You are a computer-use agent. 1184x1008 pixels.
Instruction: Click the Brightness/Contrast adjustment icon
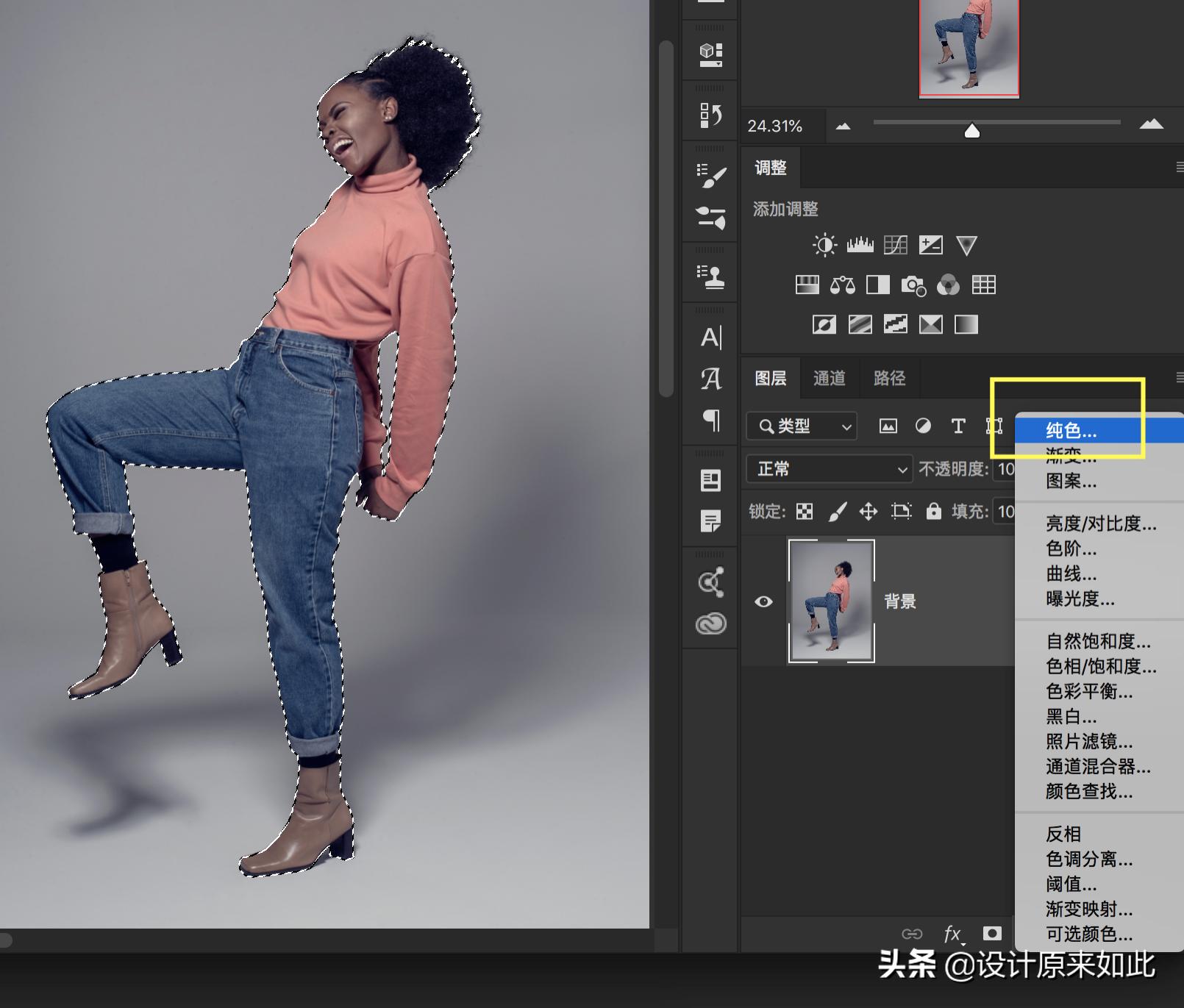pyautogui.click(x=824, y=245)
